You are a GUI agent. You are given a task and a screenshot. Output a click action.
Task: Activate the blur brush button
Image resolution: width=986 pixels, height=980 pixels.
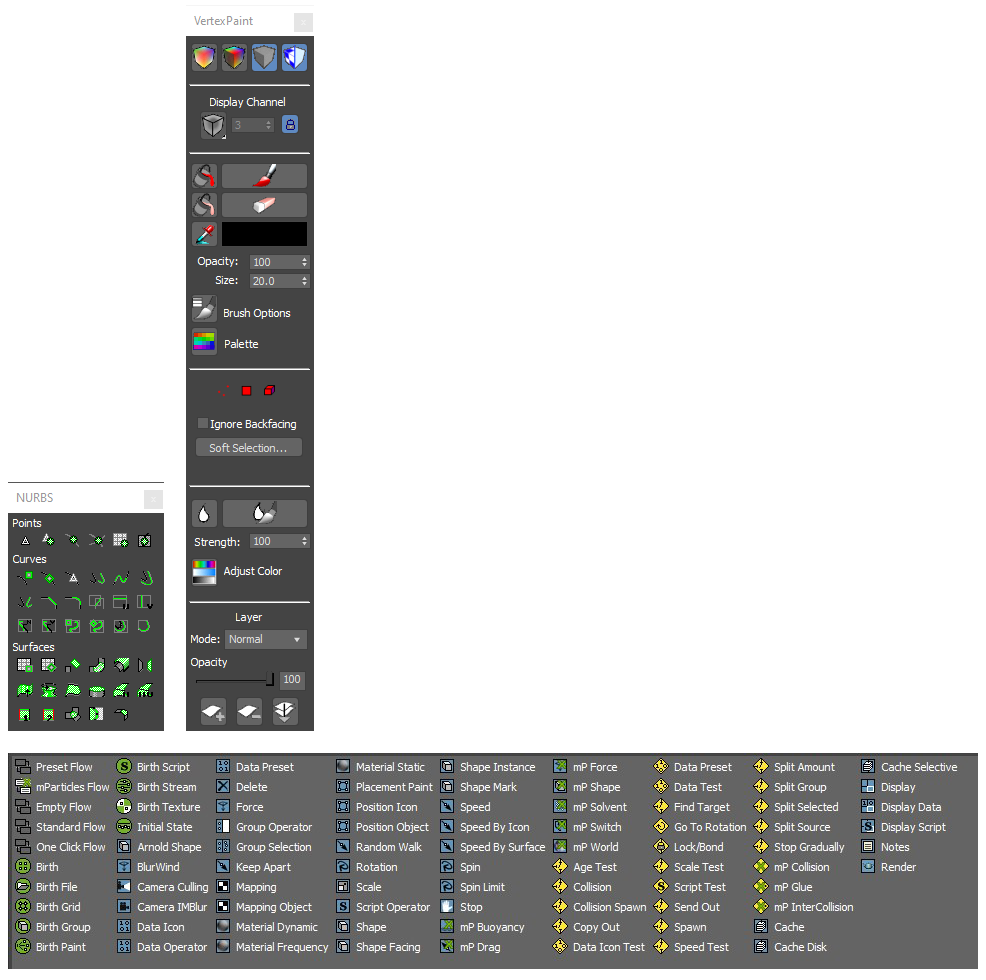point(264,514)
